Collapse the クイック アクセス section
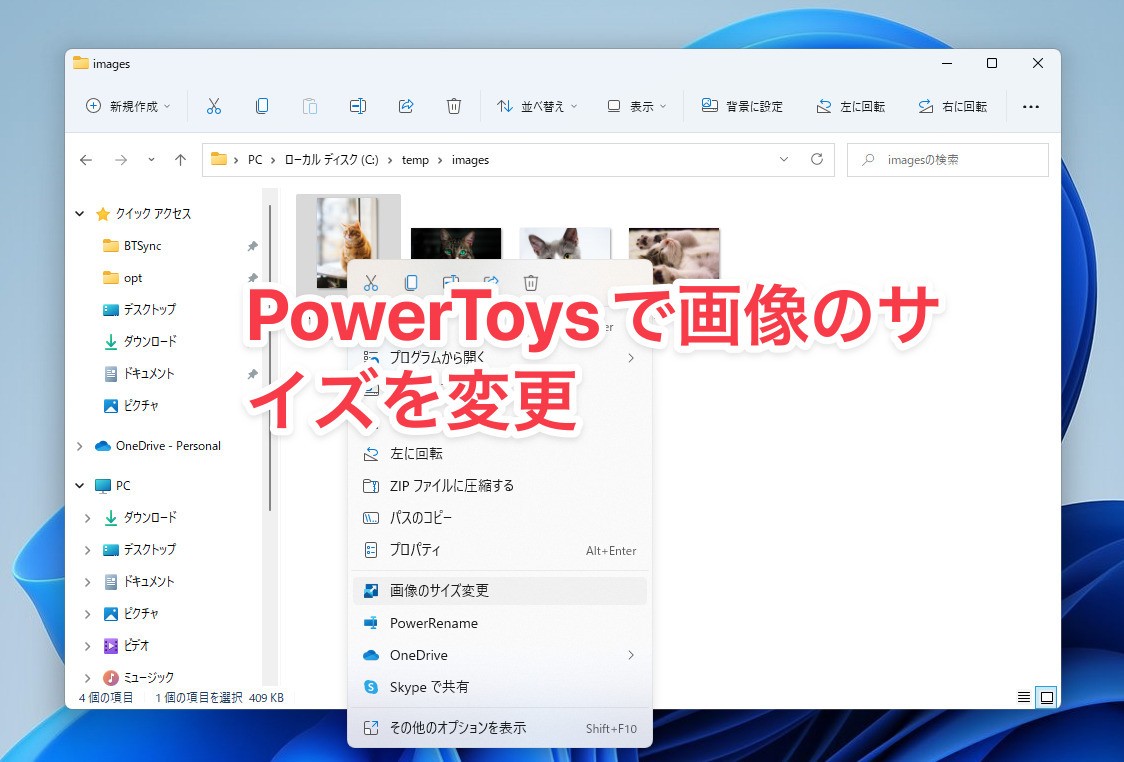This screenshot has height=762, width=1124. click(x=79, y=213)
